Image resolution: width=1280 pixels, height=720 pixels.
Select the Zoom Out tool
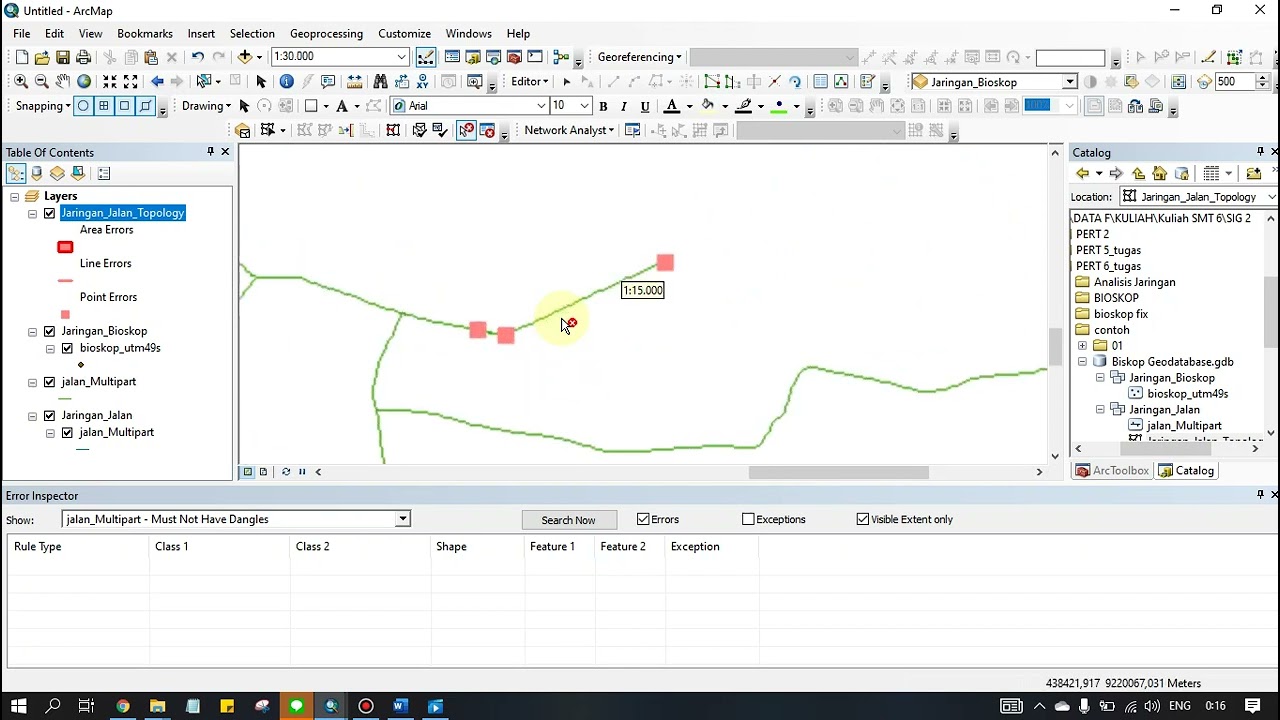click(42, 81)
